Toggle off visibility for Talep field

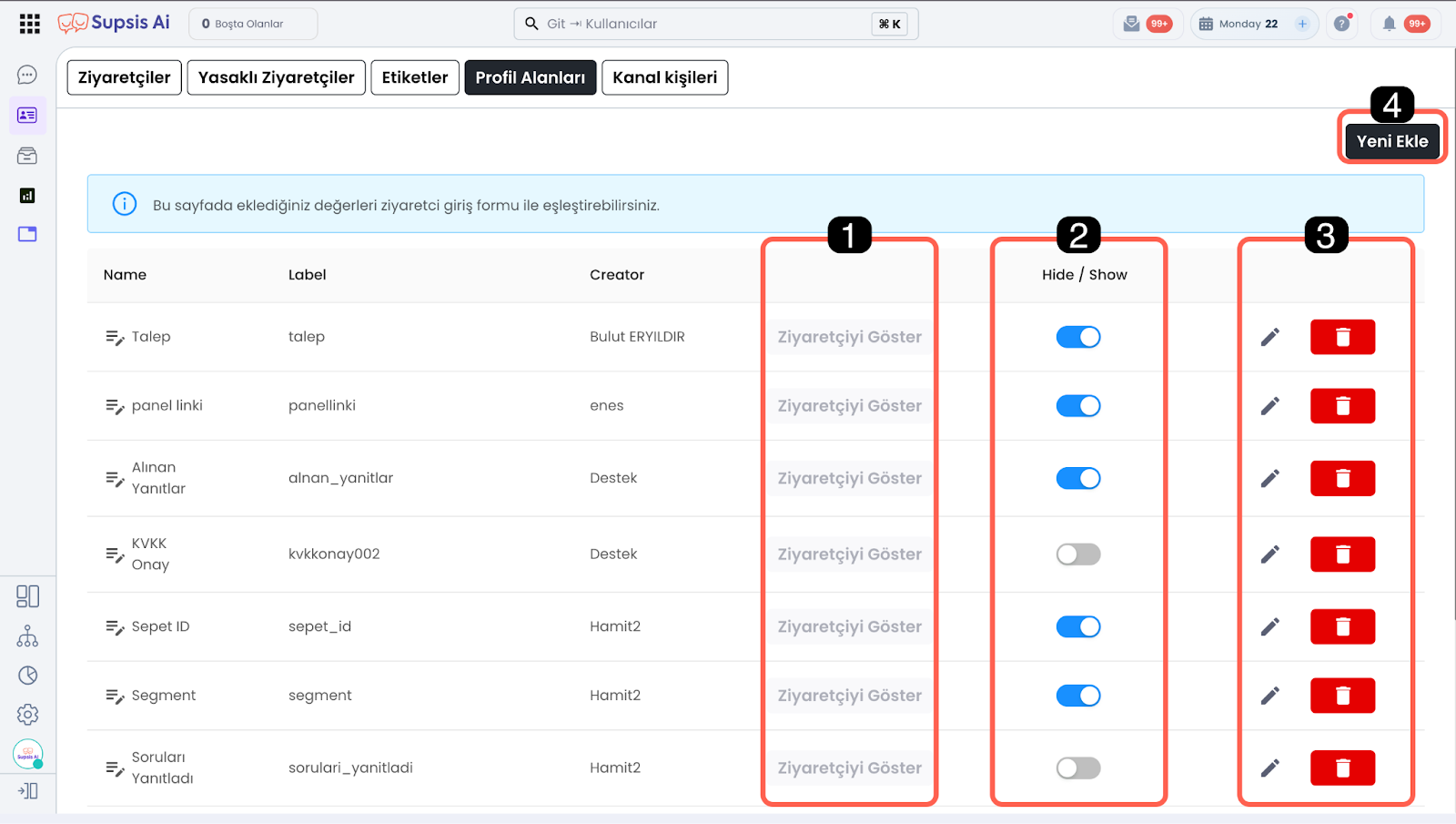(1078, 337)
